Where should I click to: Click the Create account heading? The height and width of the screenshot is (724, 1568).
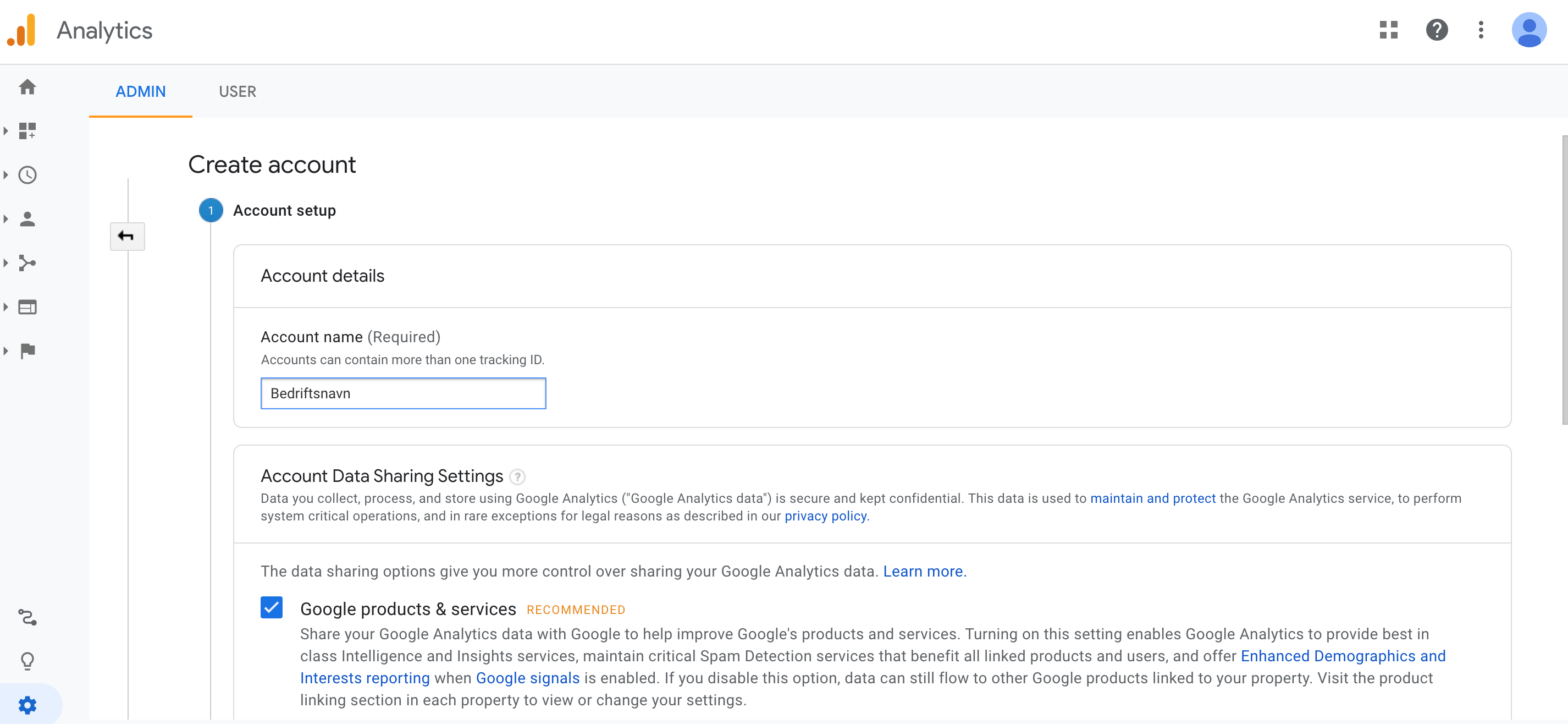(x=272, y=164)
